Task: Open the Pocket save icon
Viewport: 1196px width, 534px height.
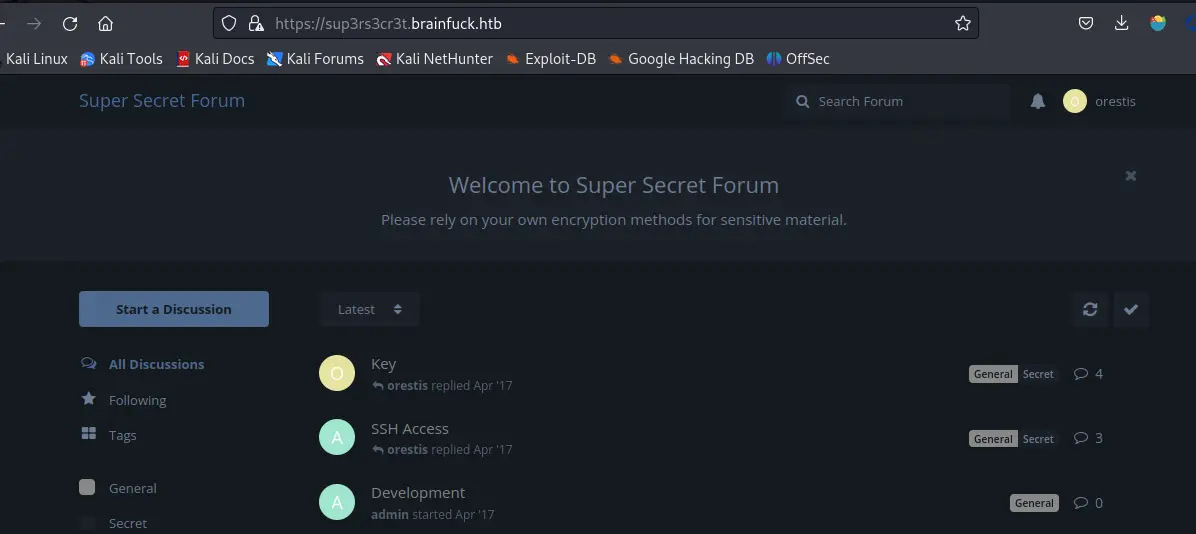Action: [1086, 24]
